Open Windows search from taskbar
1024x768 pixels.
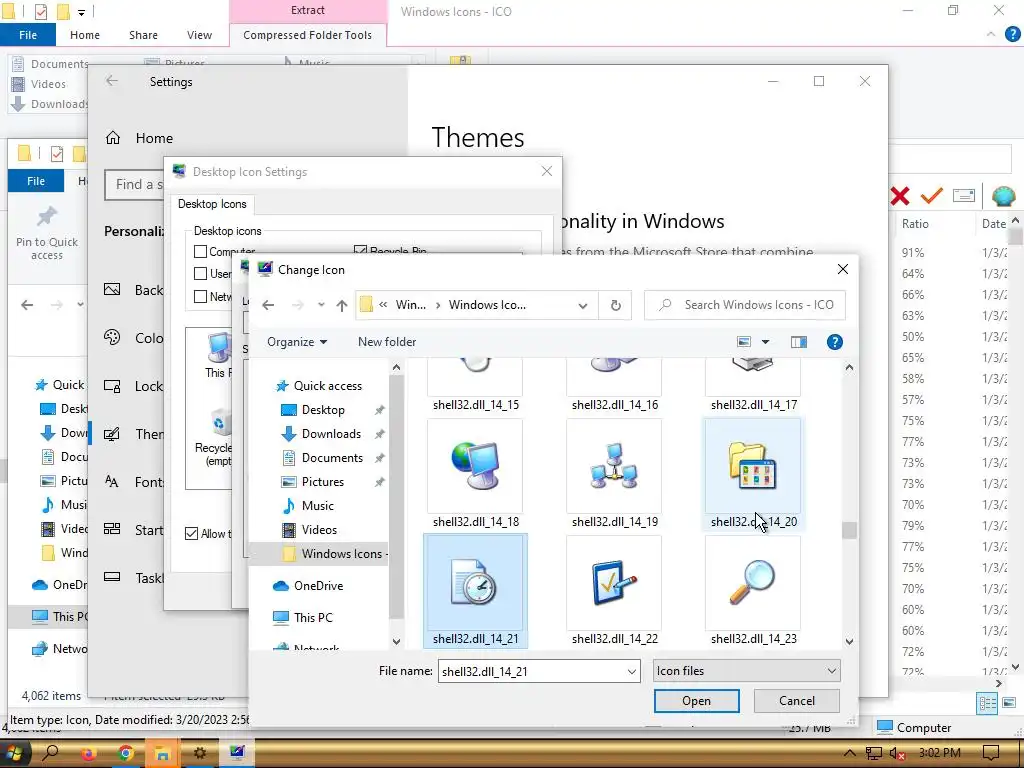click(x=50, y=752)
